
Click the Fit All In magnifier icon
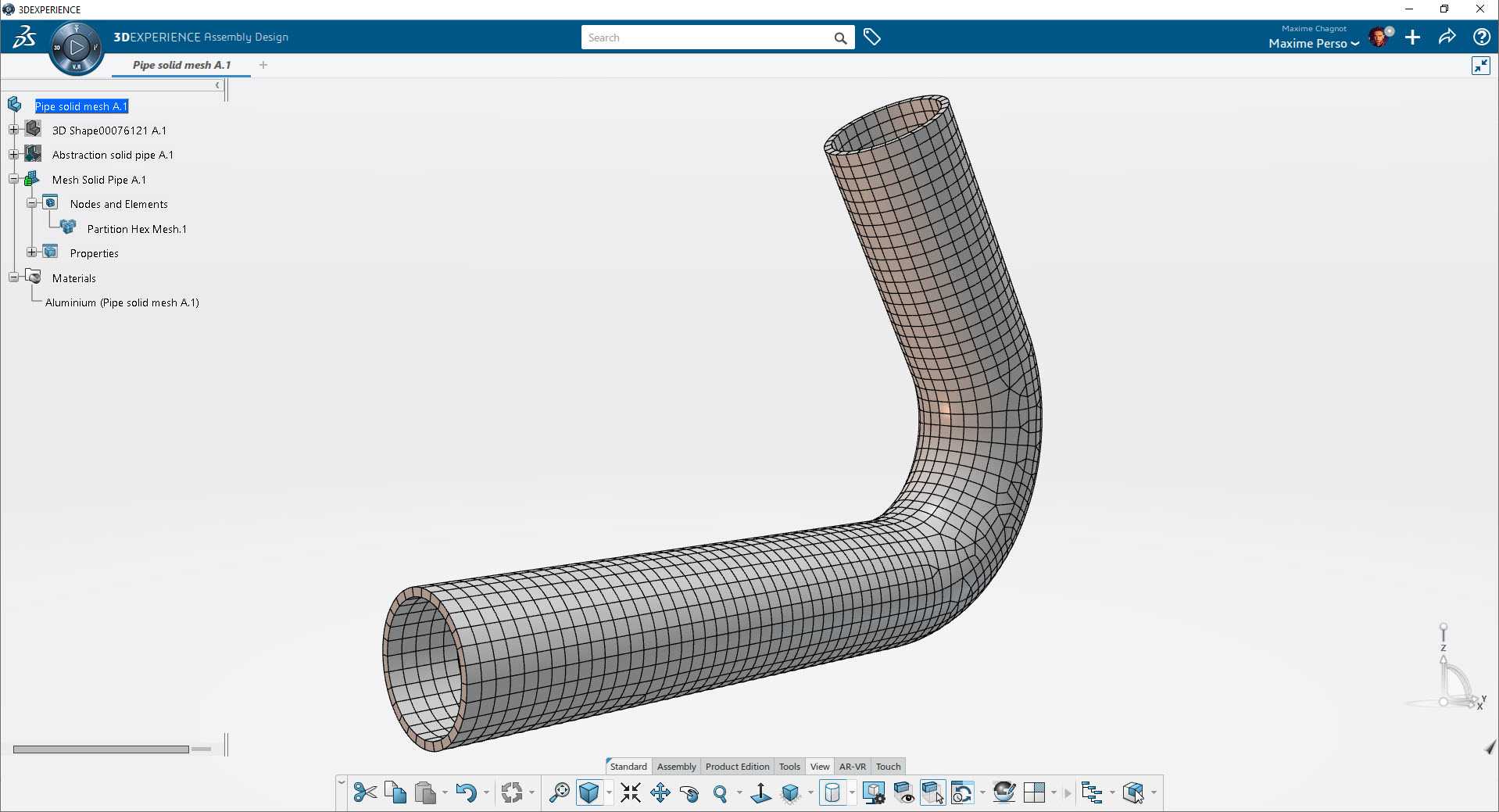[560, 792]
